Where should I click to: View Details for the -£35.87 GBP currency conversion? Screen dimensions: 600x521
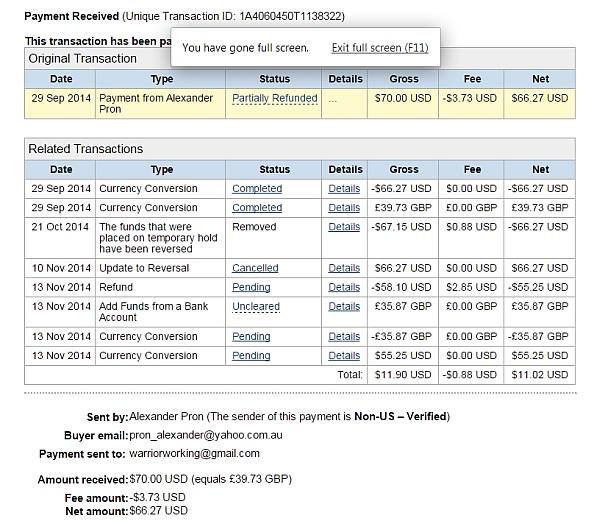click(x=344, y=337)
